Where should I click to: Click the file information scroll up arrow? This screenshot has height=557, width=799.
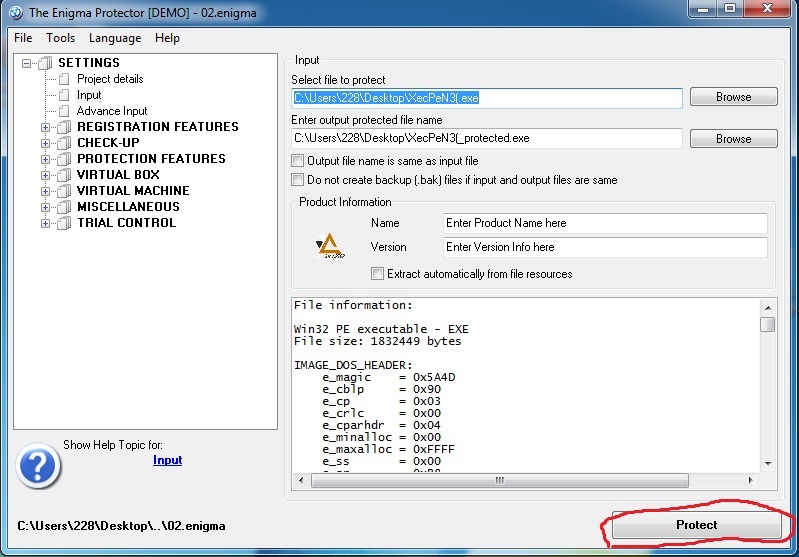click(x=768, y=308)
